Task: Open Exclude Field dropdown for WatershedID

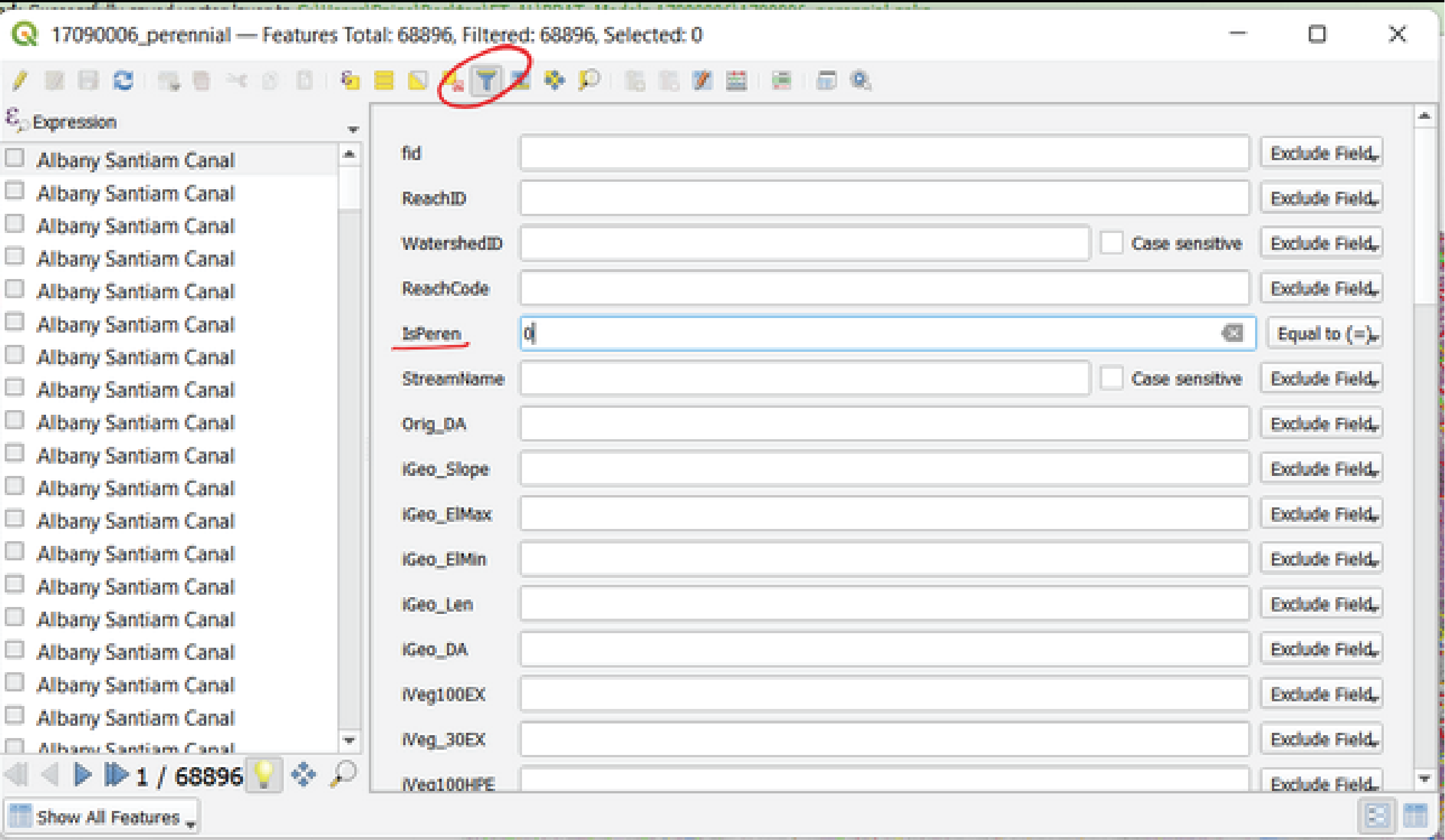Action: tap(1321, 243)
